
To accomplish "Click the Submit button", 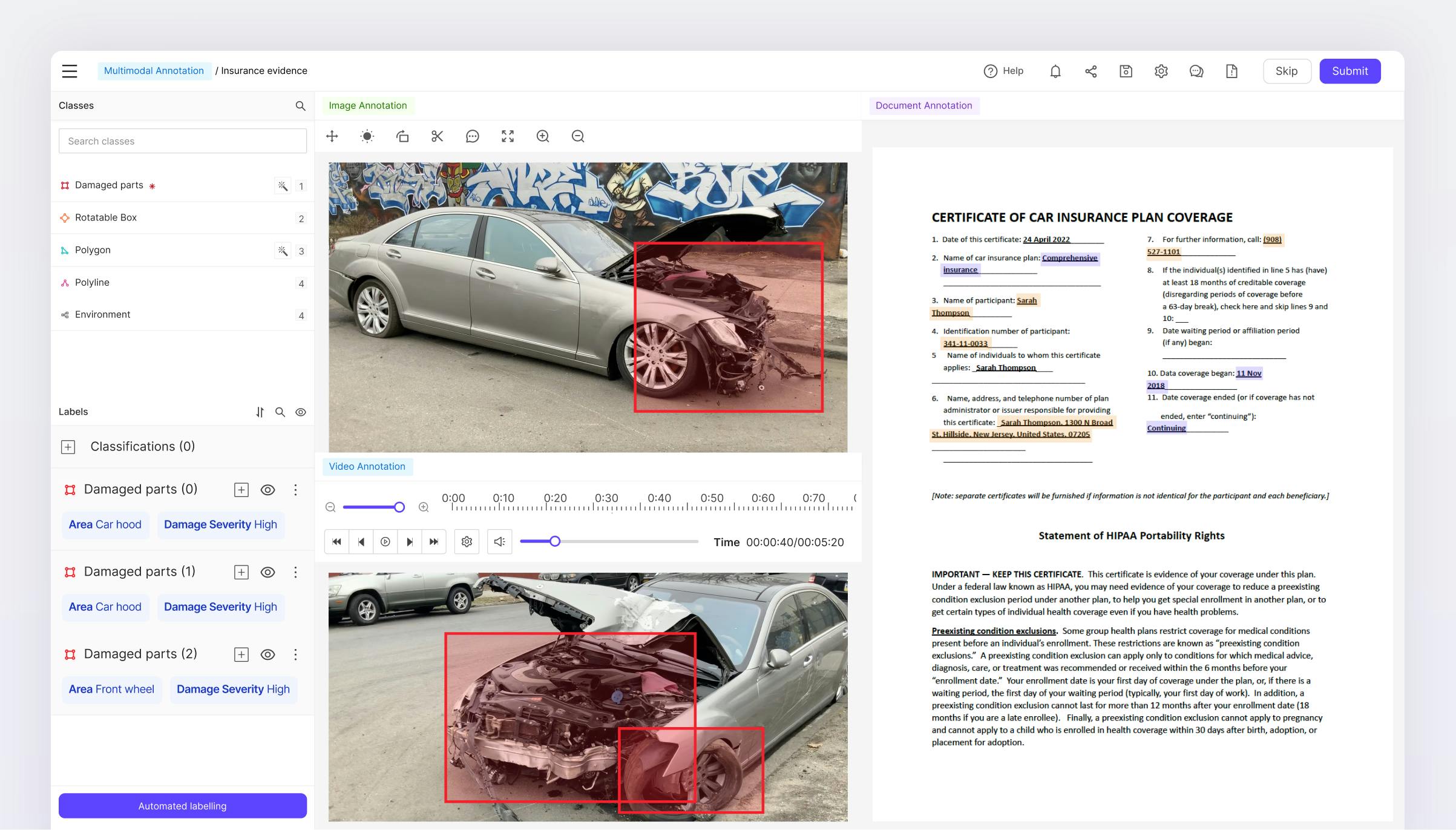I will click(1349, 71).
